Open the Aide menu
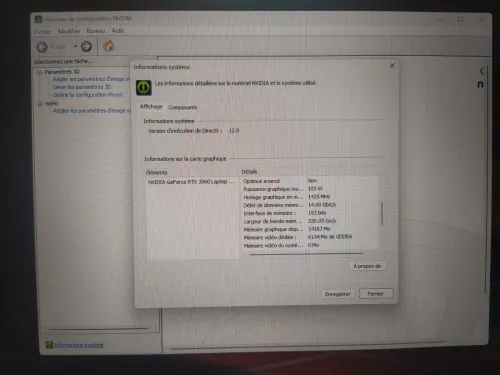This screenshot has width=500, height=375. [117, 31]
